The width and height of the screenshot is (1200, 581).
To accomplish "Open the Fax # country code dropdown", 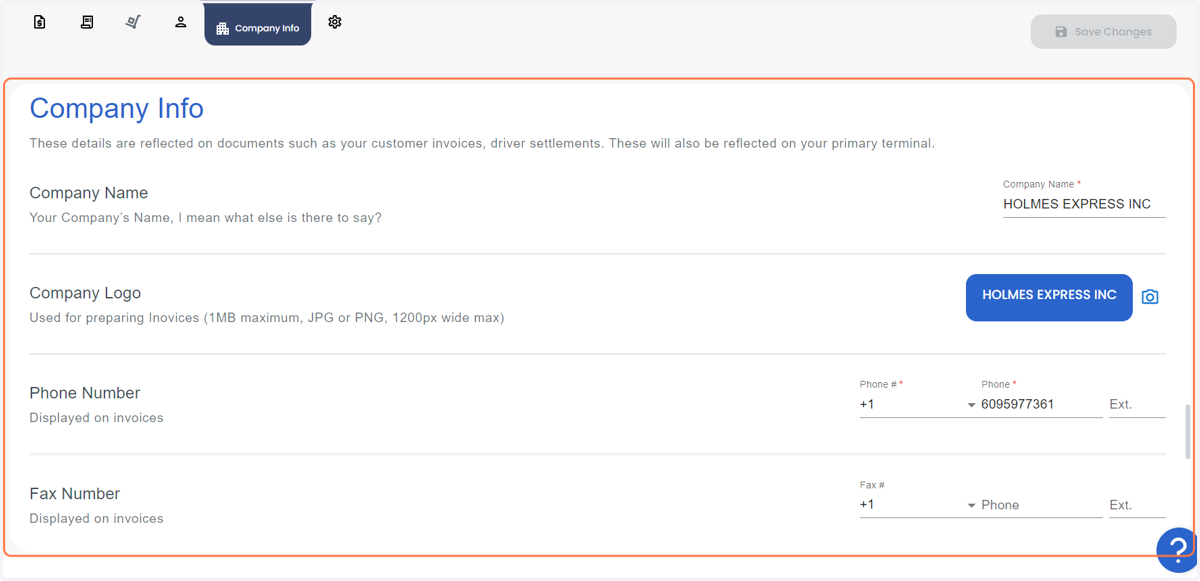I will coord(918,505).
